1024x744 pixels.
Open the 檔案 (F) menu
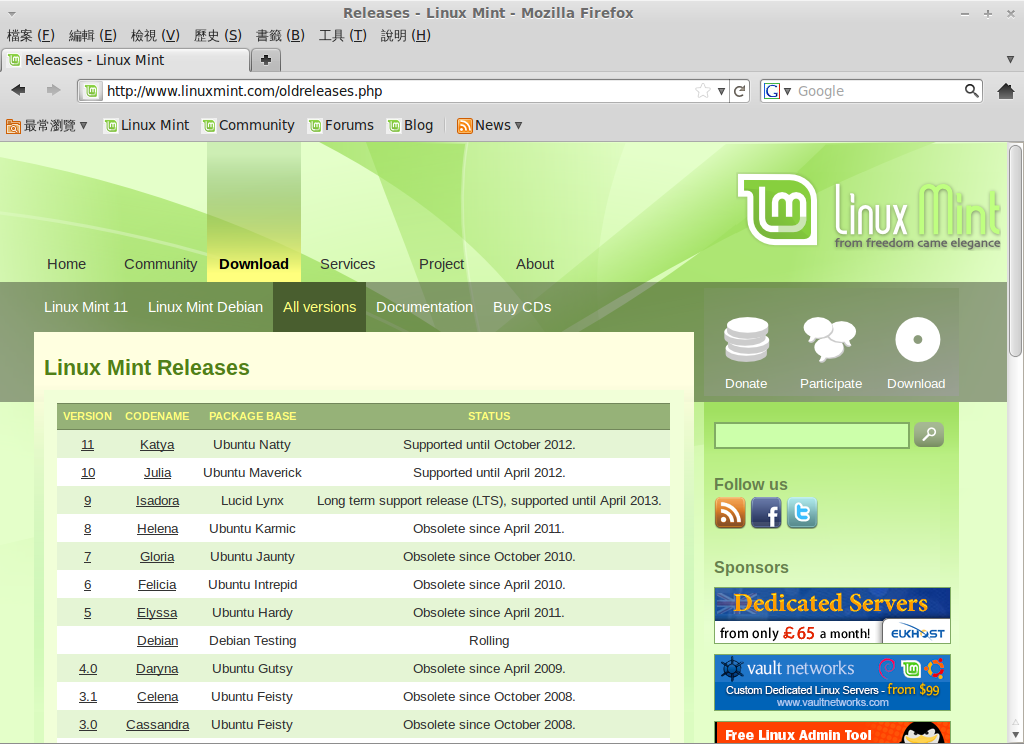tap(31, 36)
